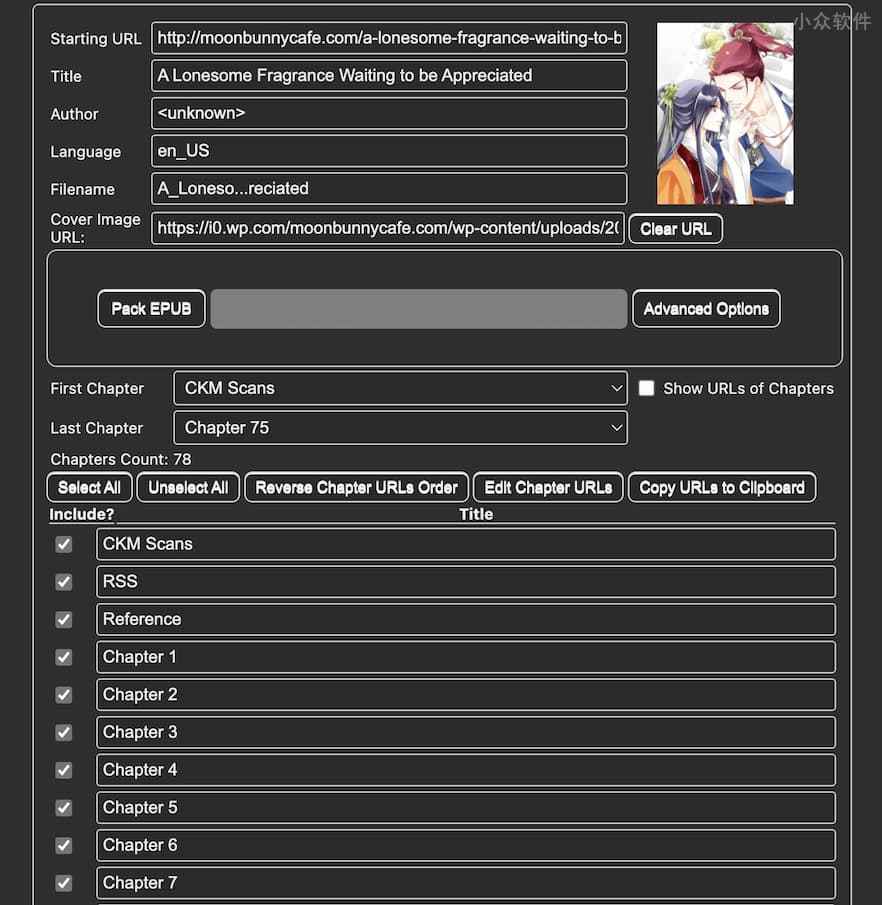Click the book cover image thumbnail
Image resolution: width=882 pixels, height=905 pixels.
tap(725, 114)
